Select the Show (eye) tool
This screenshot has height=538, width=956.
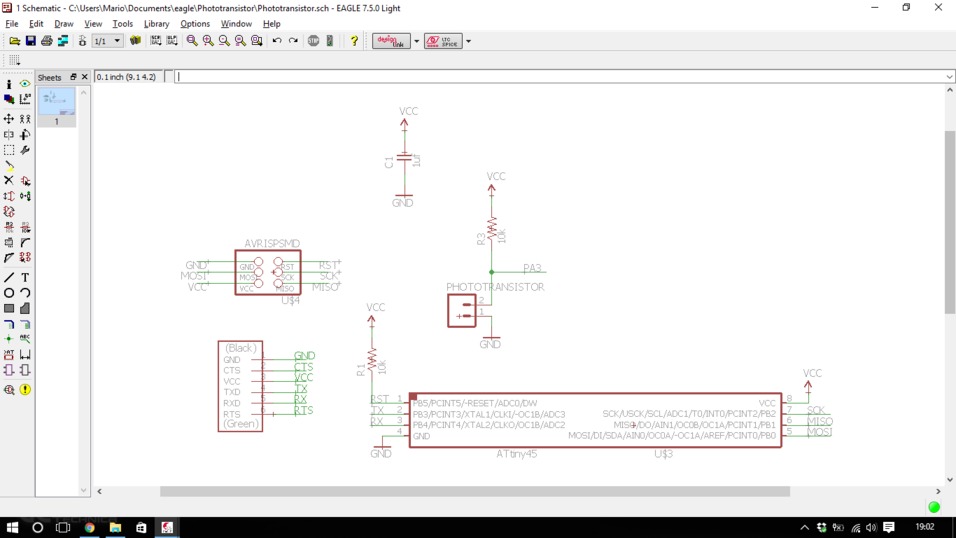pos(25,84)
